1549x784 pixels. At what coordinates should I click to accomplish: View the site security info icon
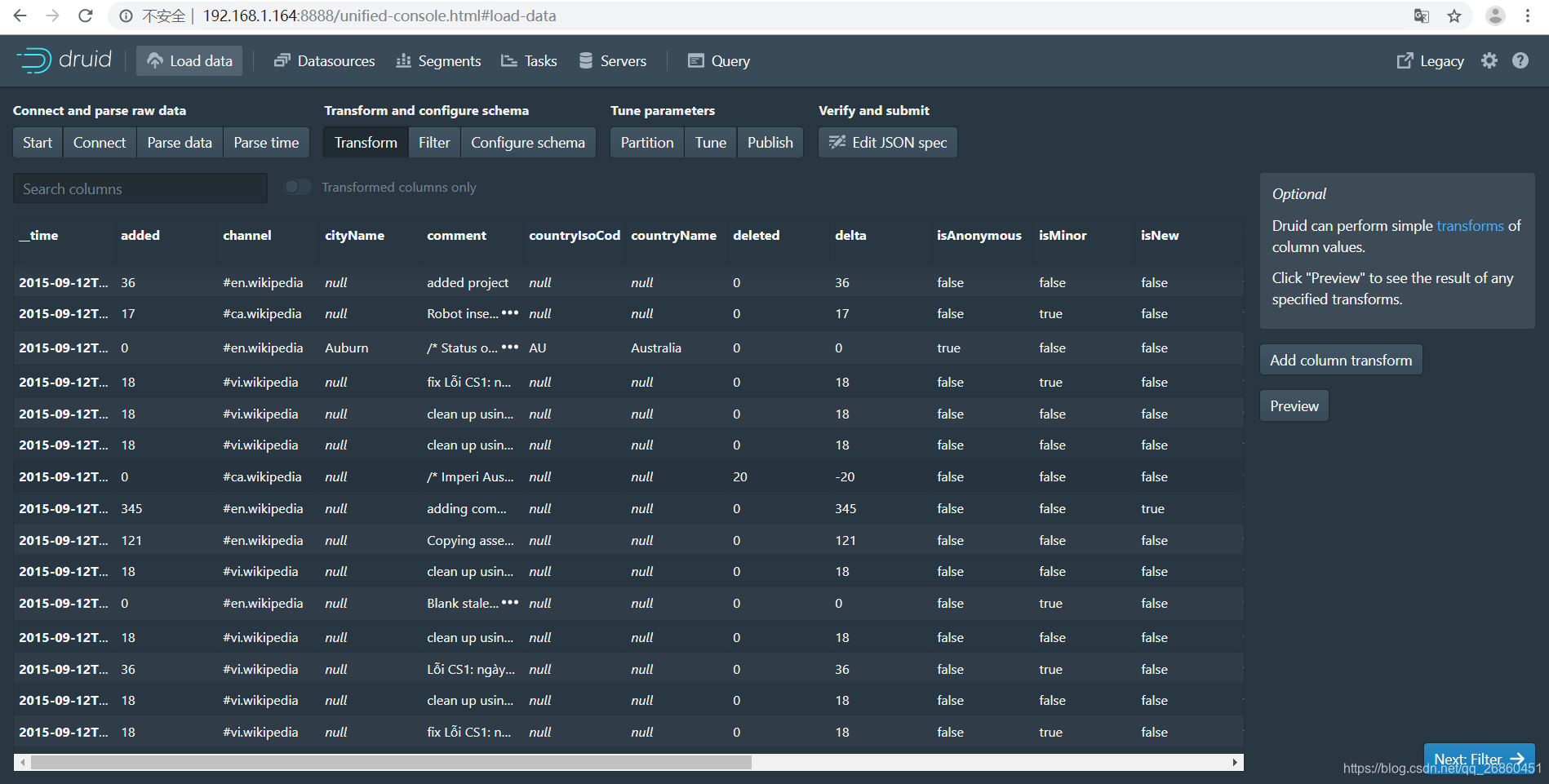126,16
